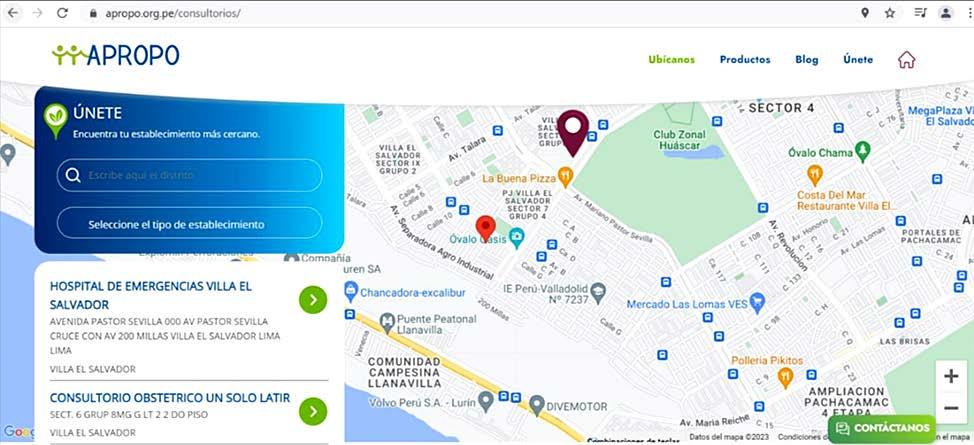Image resolution: width=974 pixels, height=445 pixels.
Task: Open the Productos menu item
Action: pyautogui.click(x=745, y=60)
